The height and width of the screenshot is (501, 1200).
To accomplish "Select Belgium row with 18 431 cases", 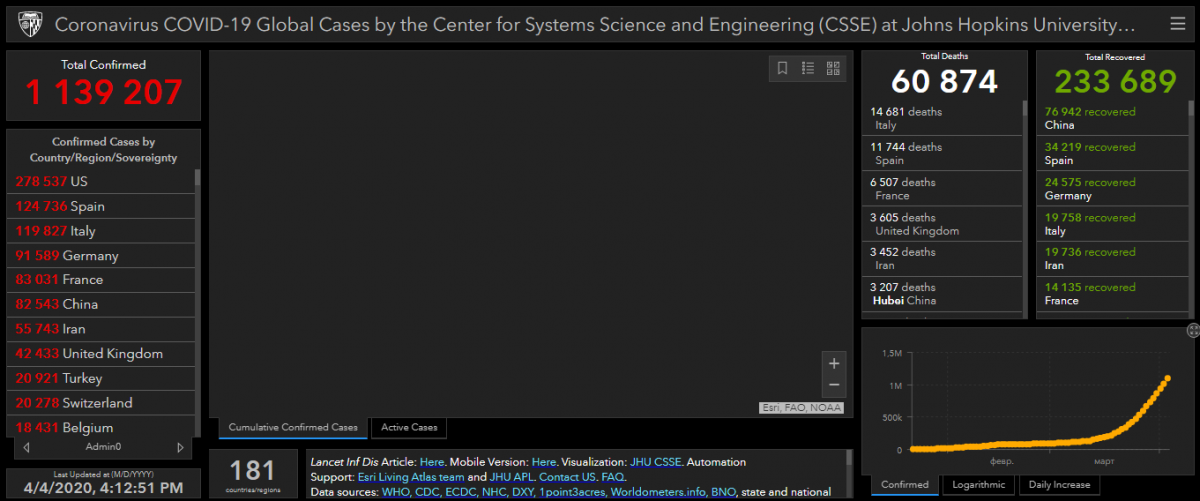I will tap(103, 427).
